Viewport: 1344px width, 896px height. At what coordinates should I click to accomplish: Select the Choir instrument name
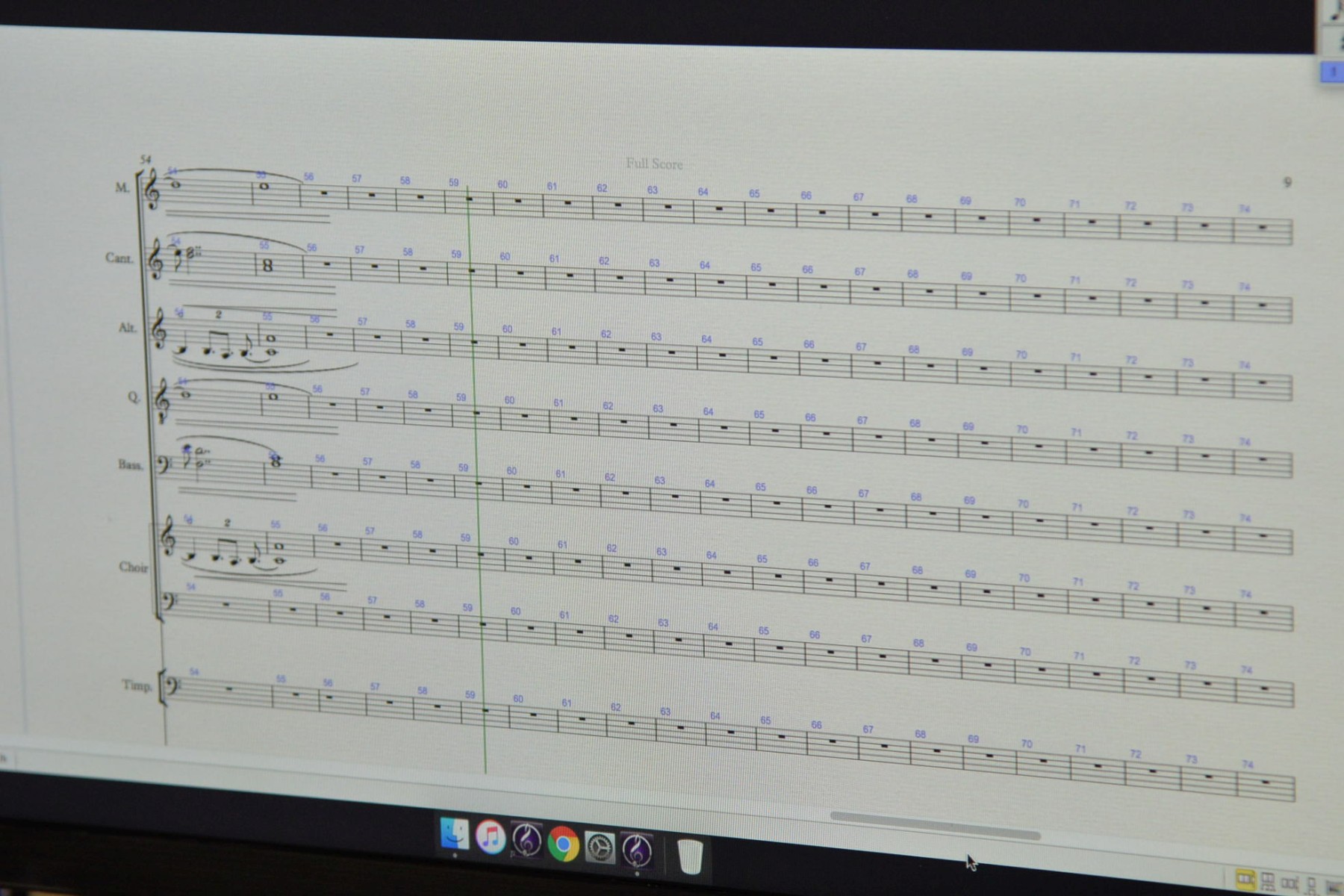[x=133, y=567]
